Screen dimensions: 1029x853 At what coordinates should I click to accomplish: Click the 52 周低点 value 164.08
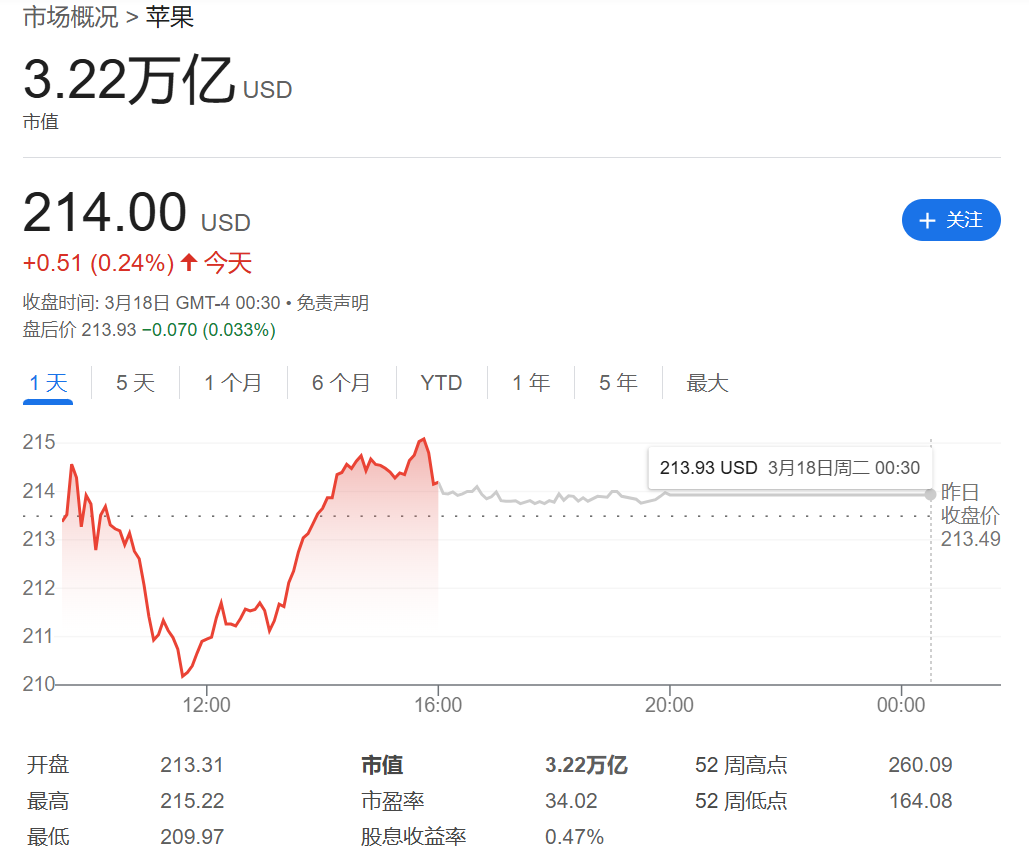point(920,801)
